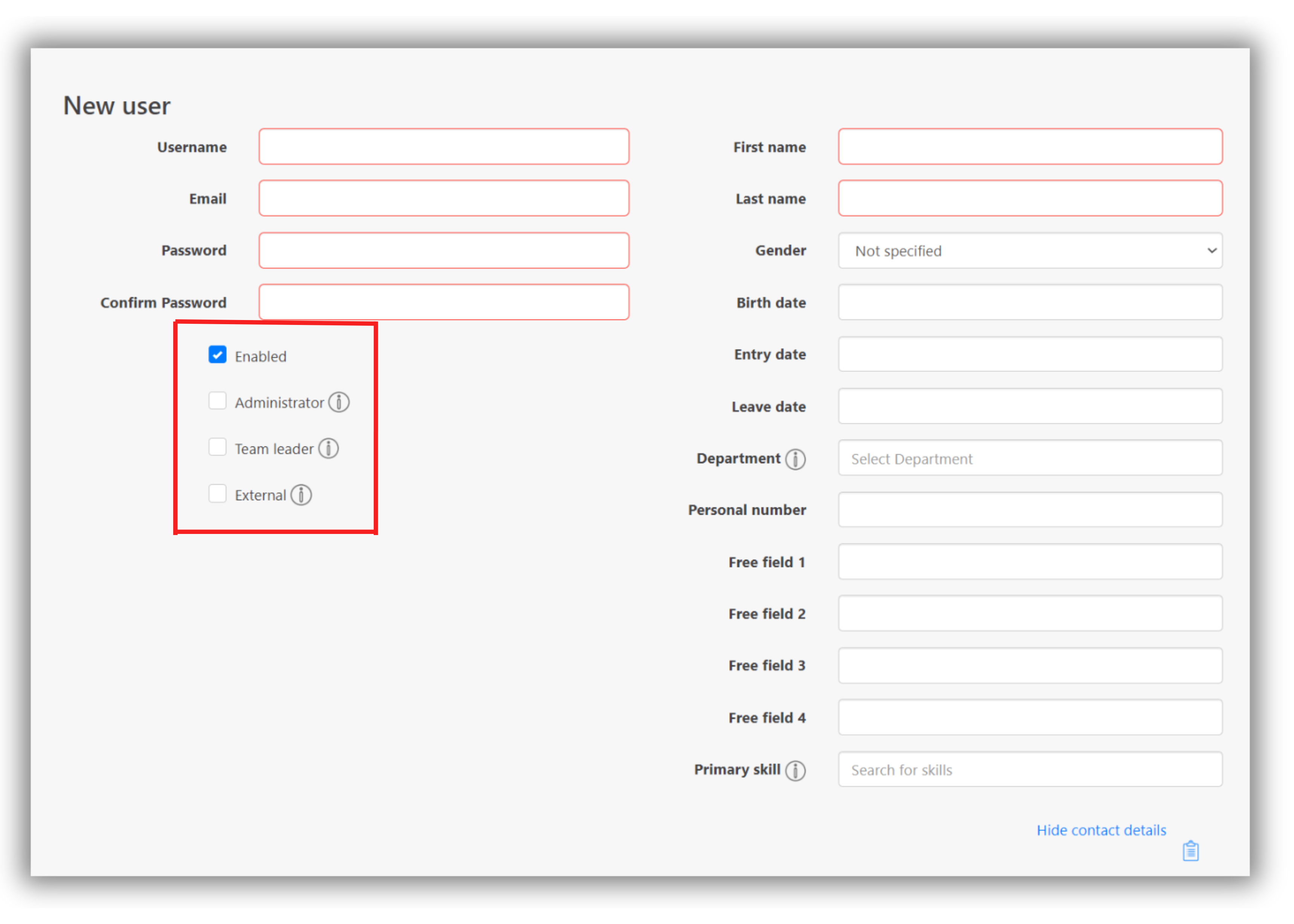1294x924 pixels.
Task: Click the Department info icon
Action: click(x=795, y=459)
